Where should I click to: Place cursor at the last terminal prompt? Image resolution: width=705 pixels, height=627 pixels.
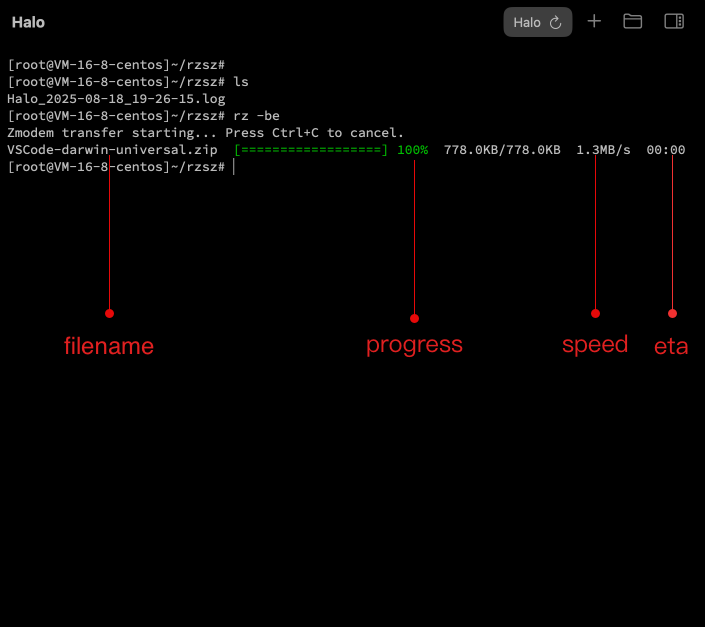tap(234, 167)
